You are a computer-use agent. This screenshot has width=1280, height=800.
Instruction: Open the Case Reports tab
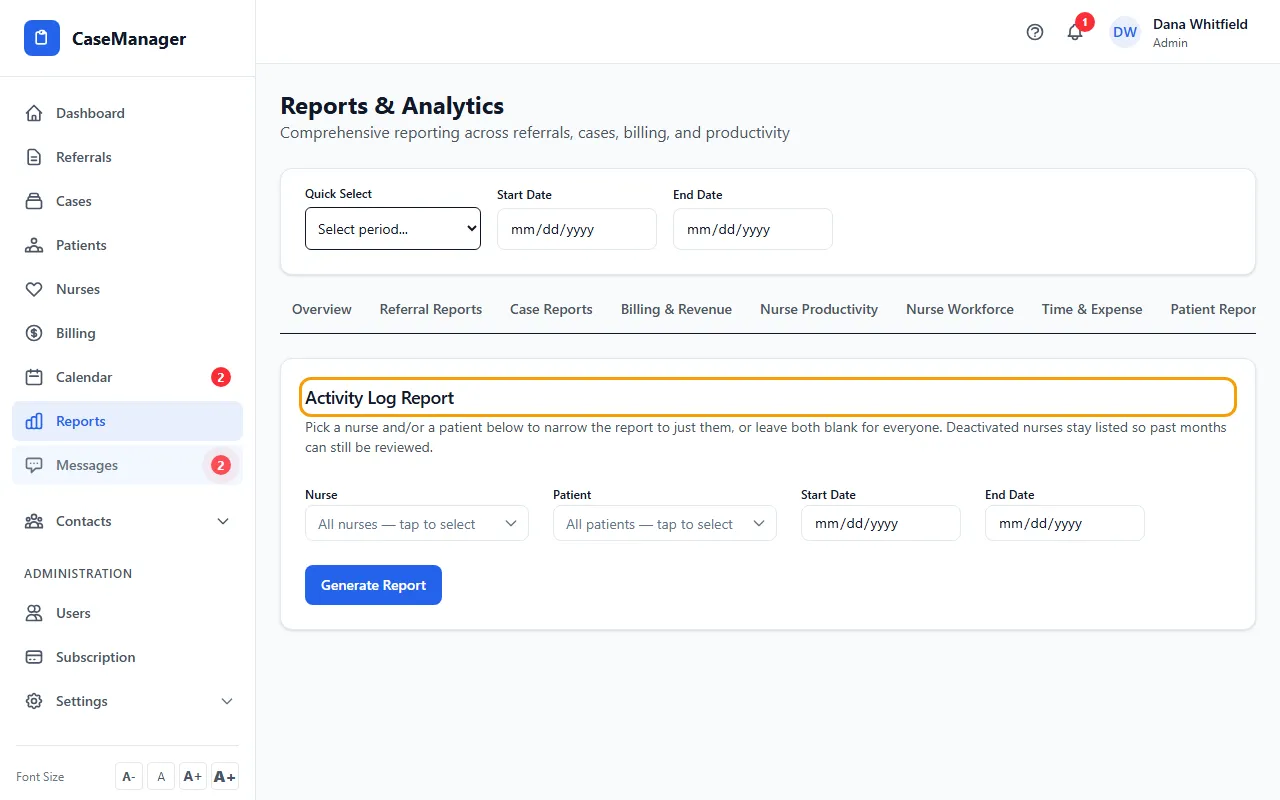point(551,310)
